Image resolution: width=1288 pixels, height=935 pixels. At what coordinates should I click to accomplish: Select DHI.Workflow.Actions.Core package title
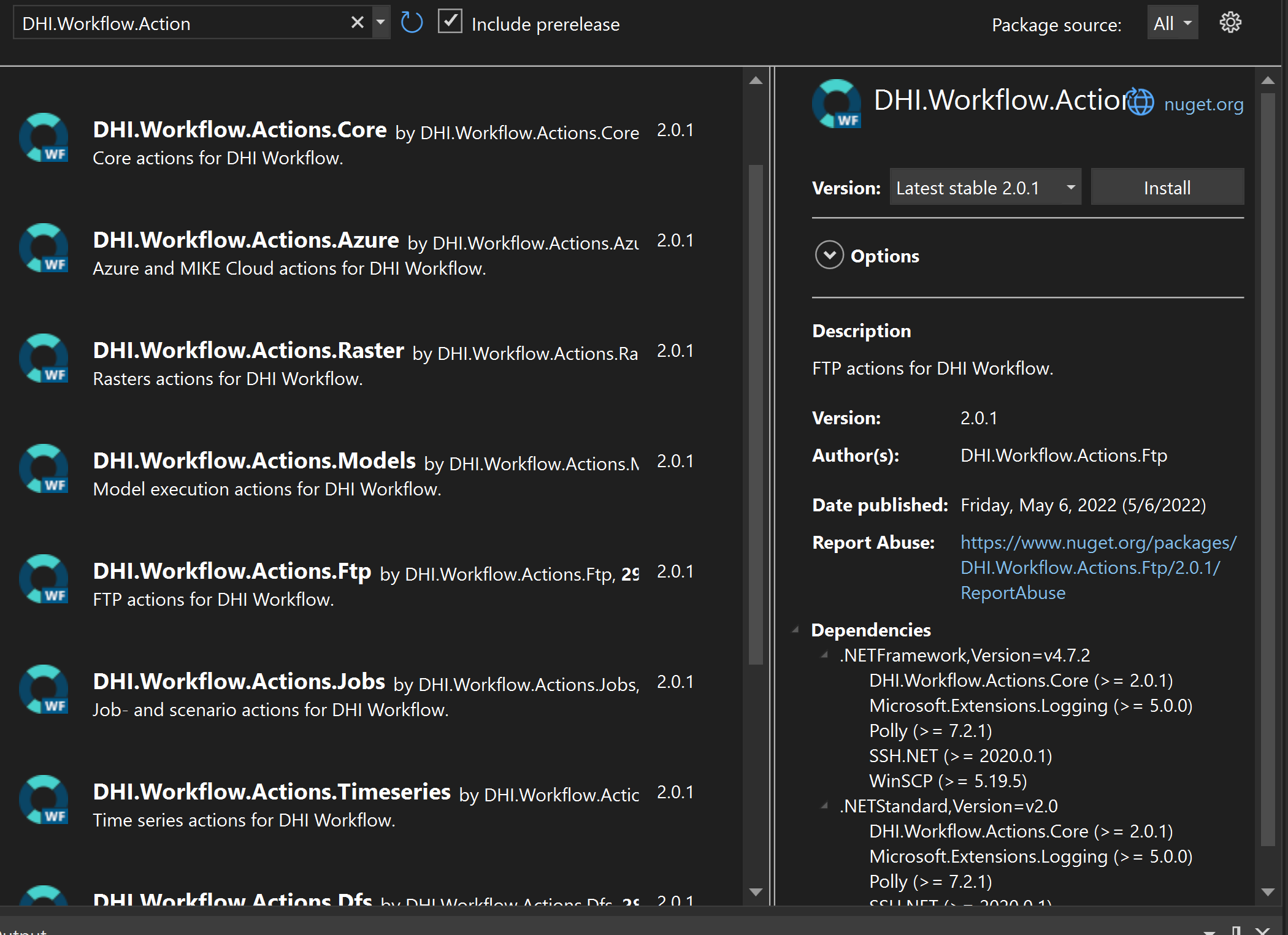[240, 129]
